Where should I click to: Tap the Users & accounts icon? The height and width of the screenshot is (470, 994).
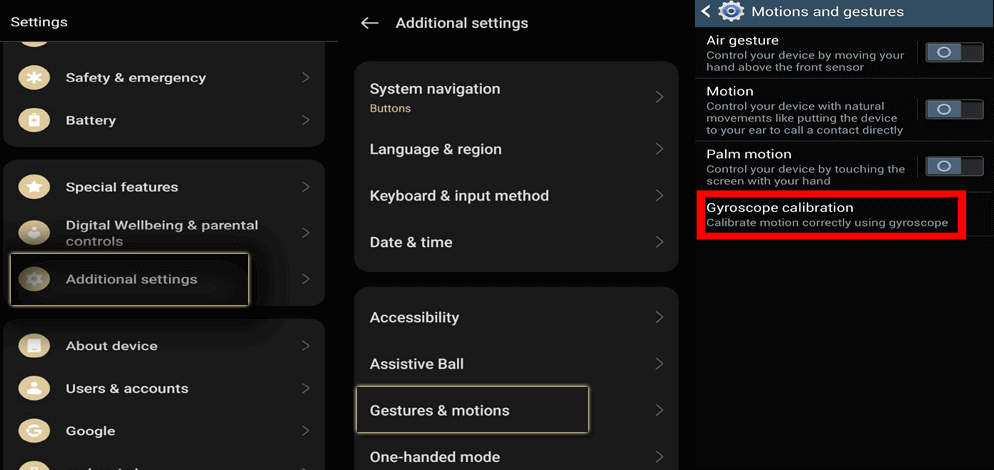click(34, 388)
